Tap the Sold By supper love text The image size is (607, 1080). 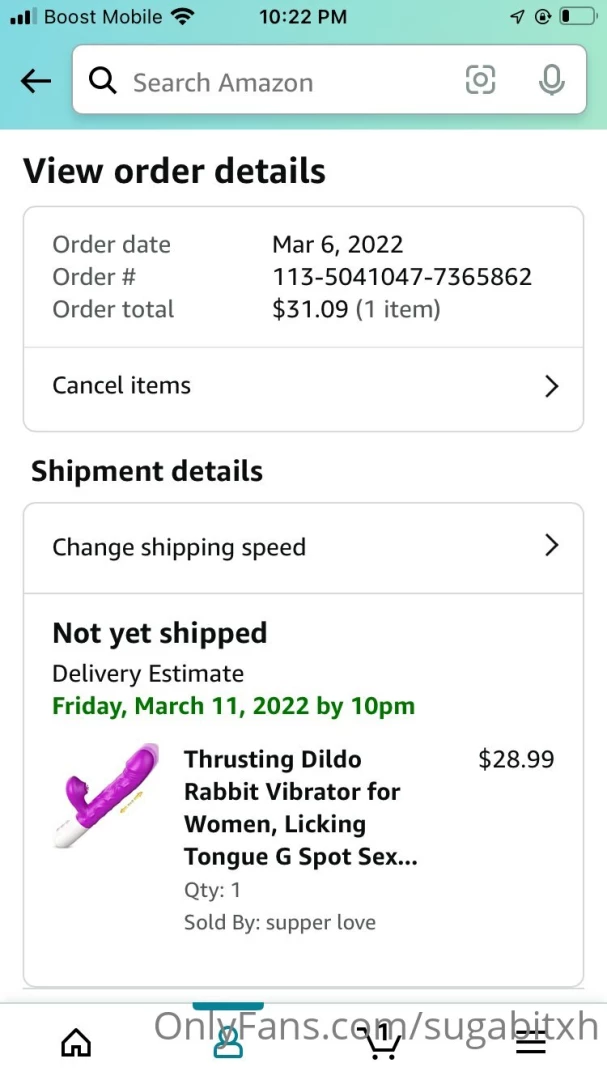280,923
